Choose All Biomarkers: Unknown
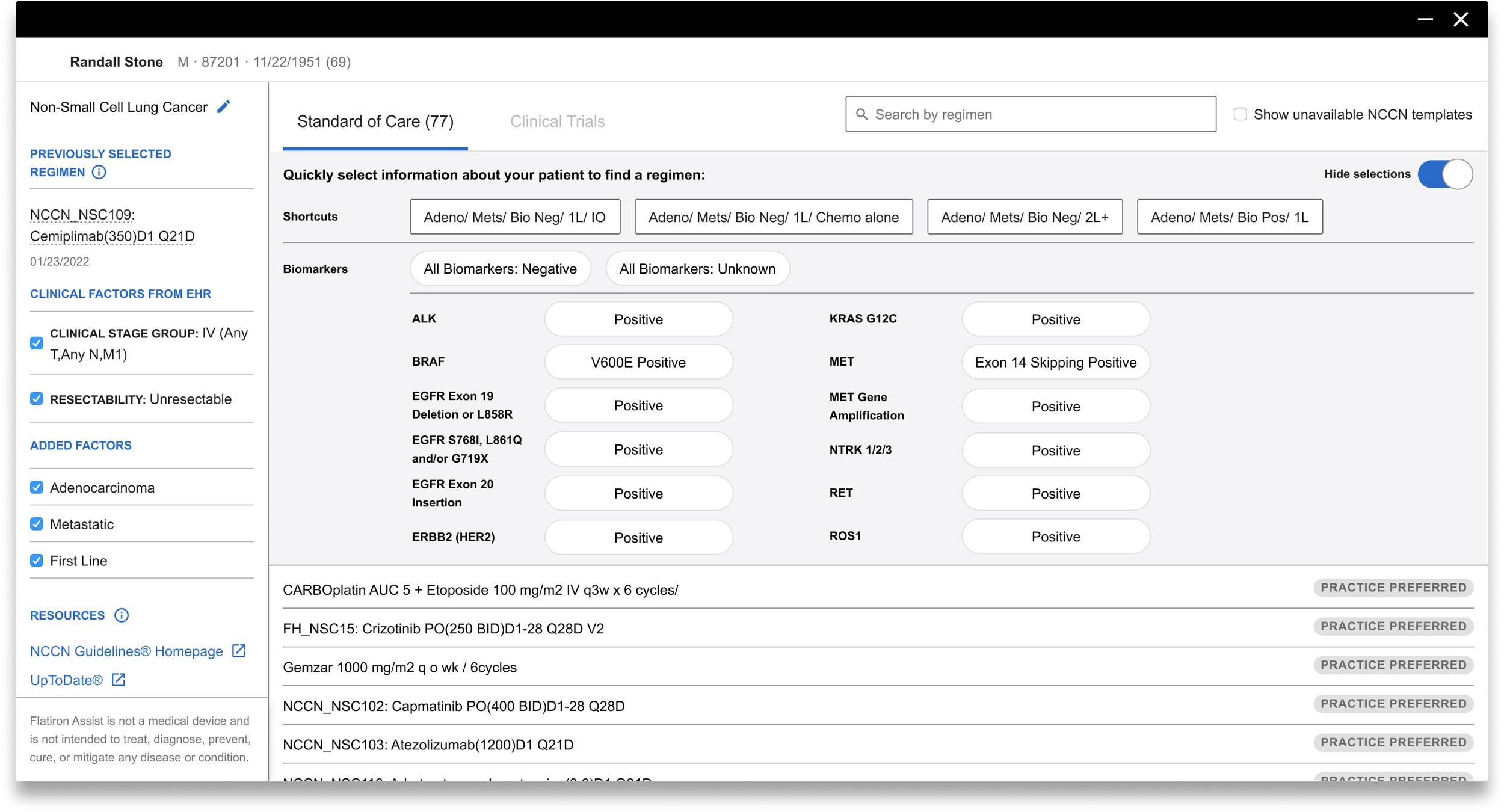 coord(698,269)
